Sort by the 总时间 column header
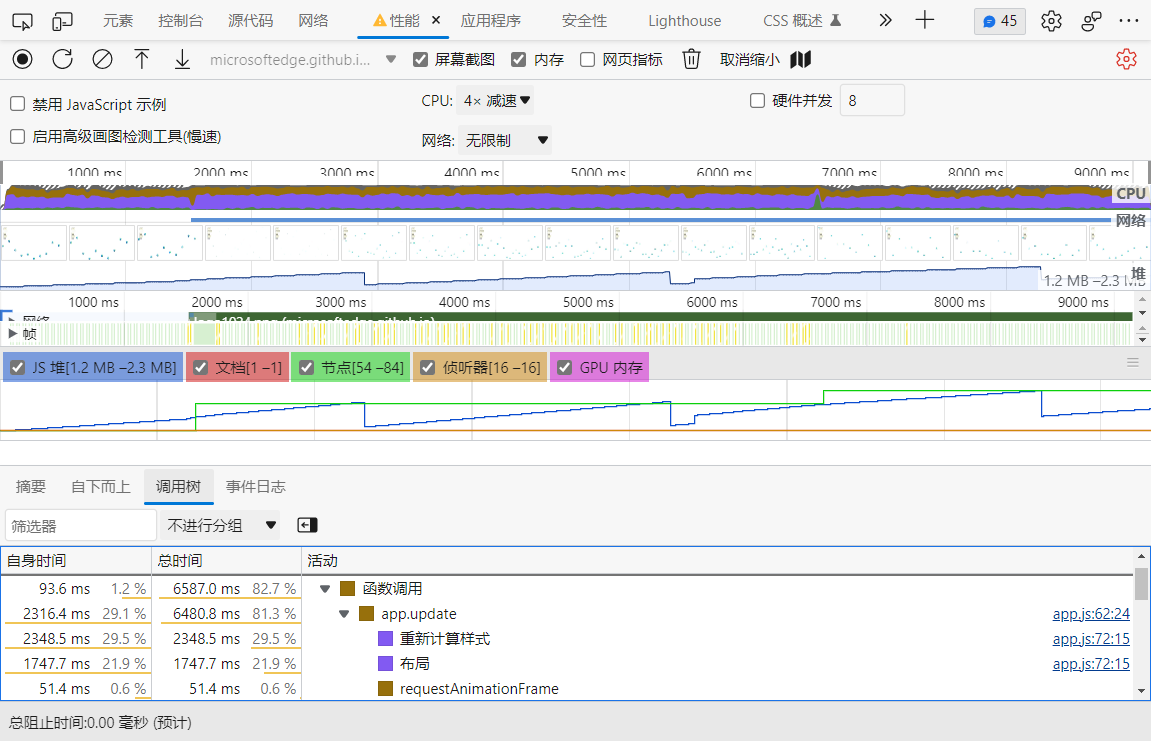 (226, 560)
